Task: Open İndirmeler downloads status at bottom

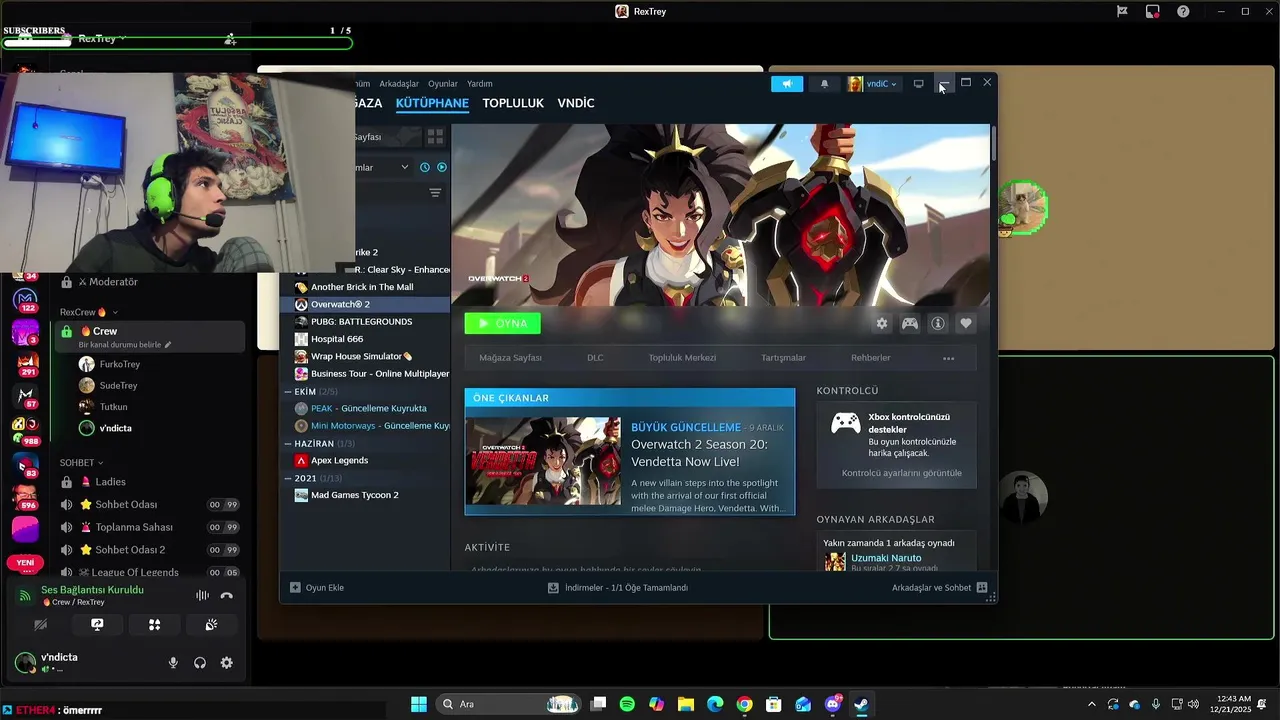Action: click(x=618, y=588)
